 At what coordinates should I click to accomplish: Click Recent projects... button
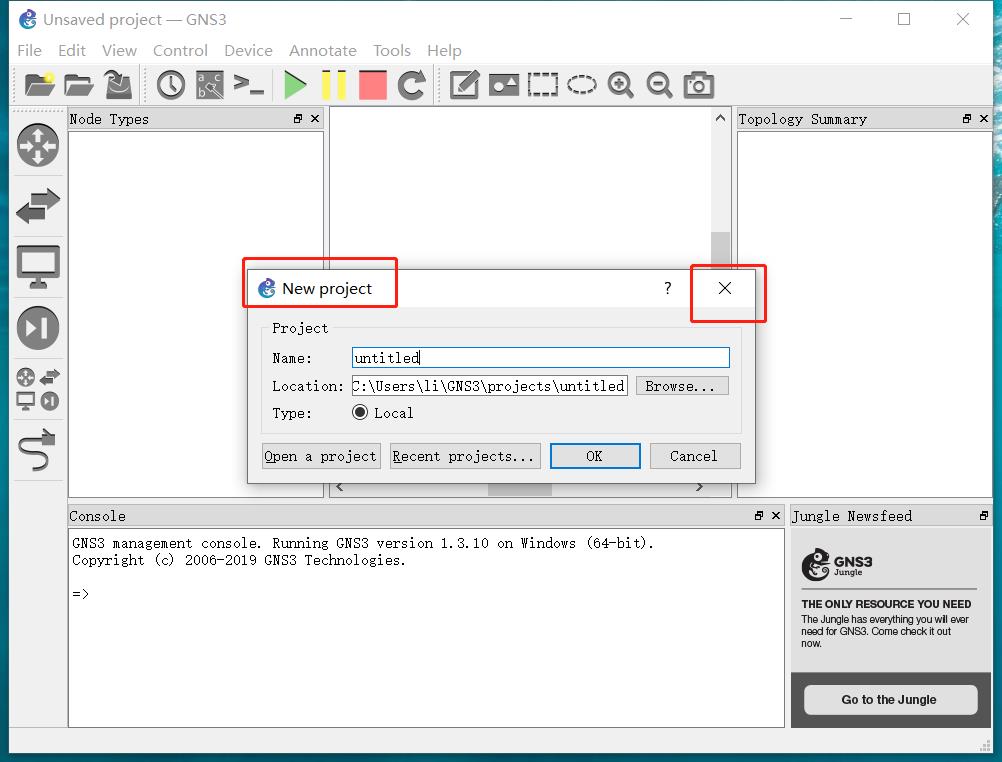pyautogui.click(x=465, y=456)
